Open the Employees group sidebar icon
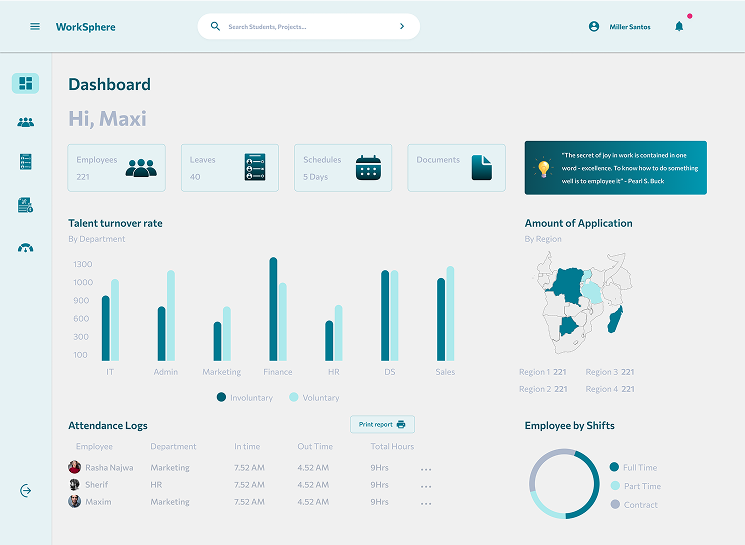745x545 pixels. (26, 122)
